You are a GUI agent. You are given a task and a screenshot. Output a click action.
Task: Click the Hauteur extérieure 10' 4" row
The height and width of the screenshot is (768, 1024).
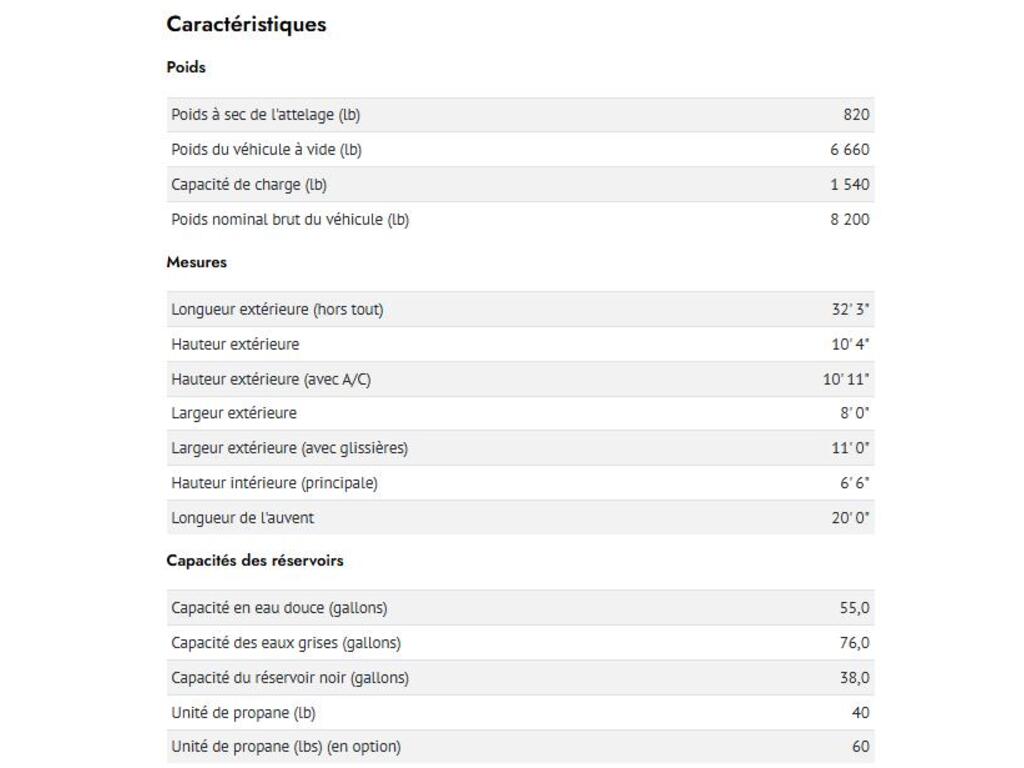(x=520, y=344)
